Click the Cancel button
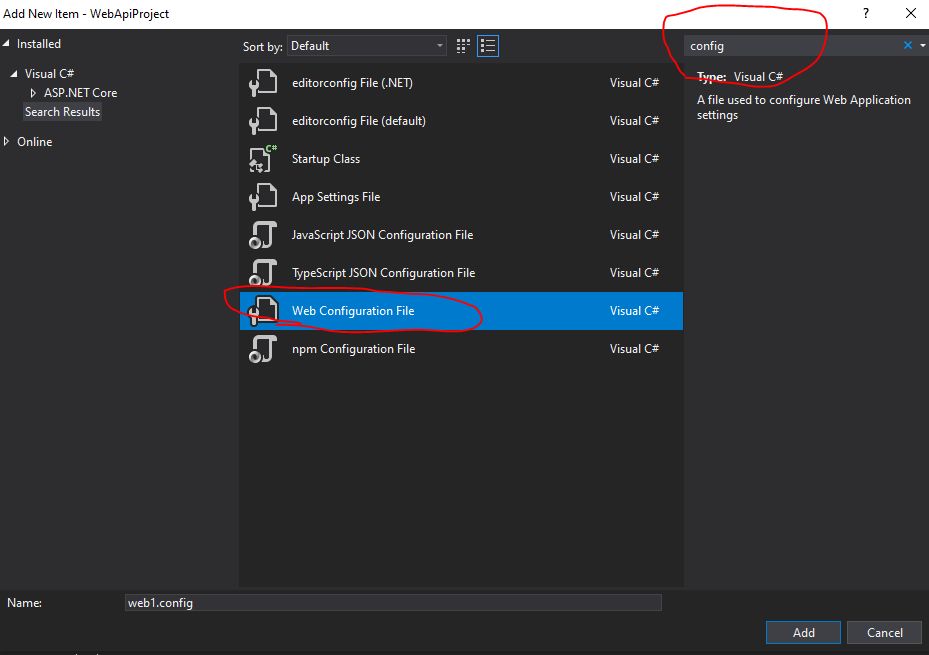 point(885,632)
